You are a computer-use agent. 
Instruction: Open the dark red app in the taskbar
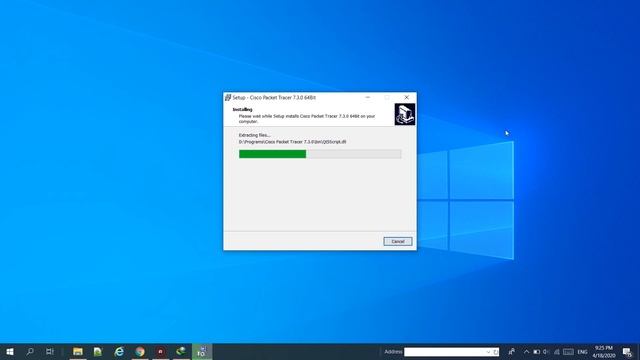pyautogui.click(x=160, y=351)
